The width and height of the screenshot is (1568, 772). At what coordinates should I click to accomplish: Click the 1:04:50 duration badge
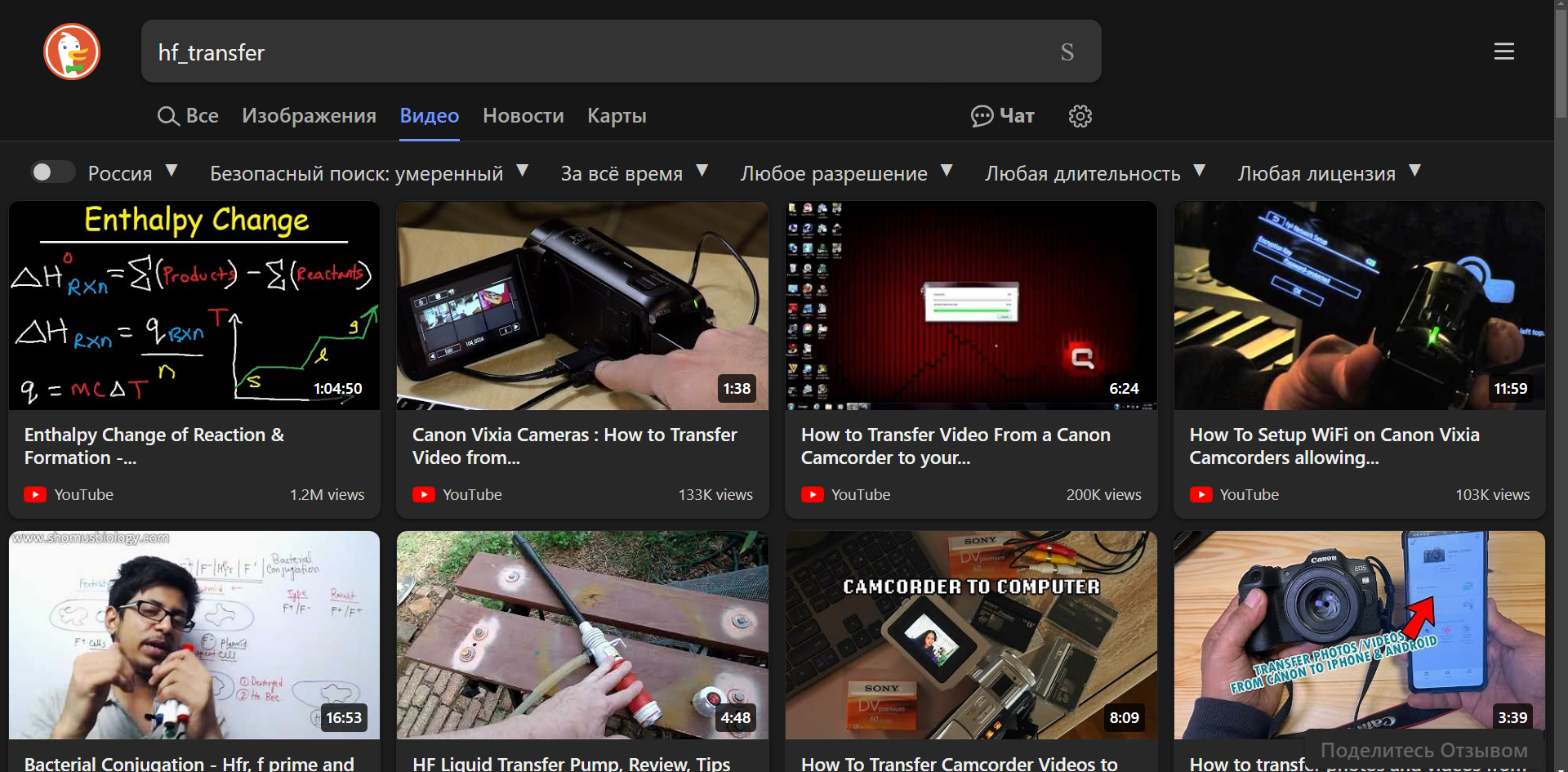[x=338, y=389]
